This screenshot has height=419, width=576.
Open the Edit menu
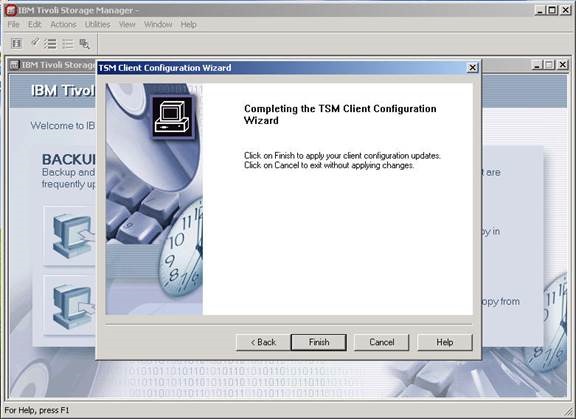(35, 25)
